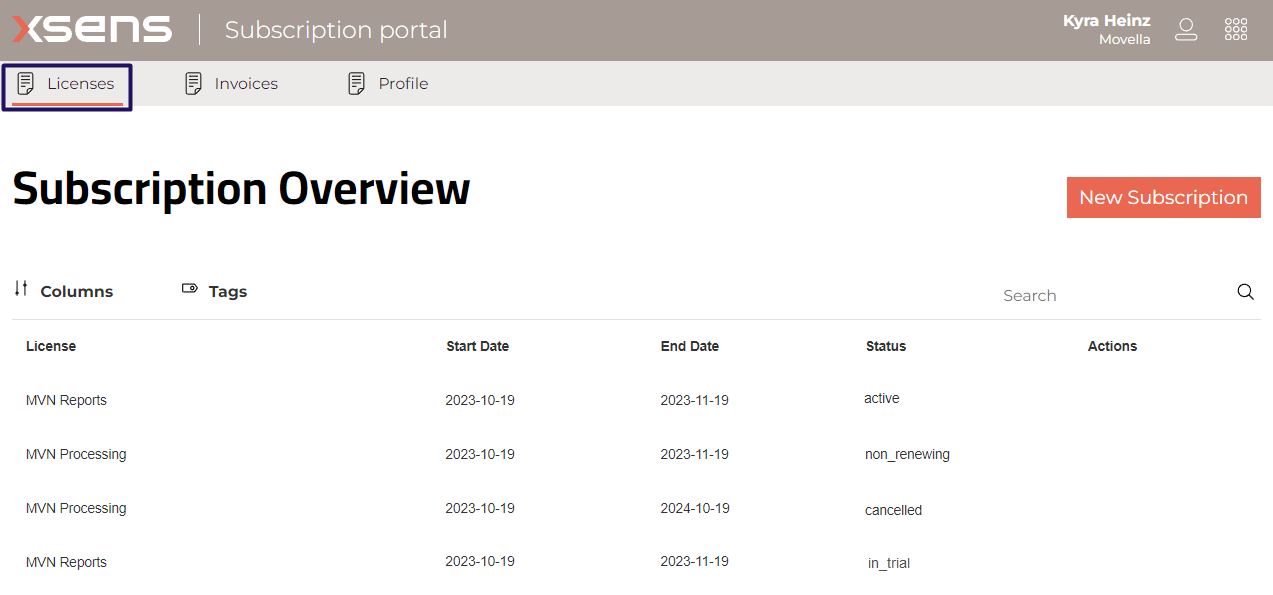Click the Status column header
1273x595 pixels.
tap(886, 346)
